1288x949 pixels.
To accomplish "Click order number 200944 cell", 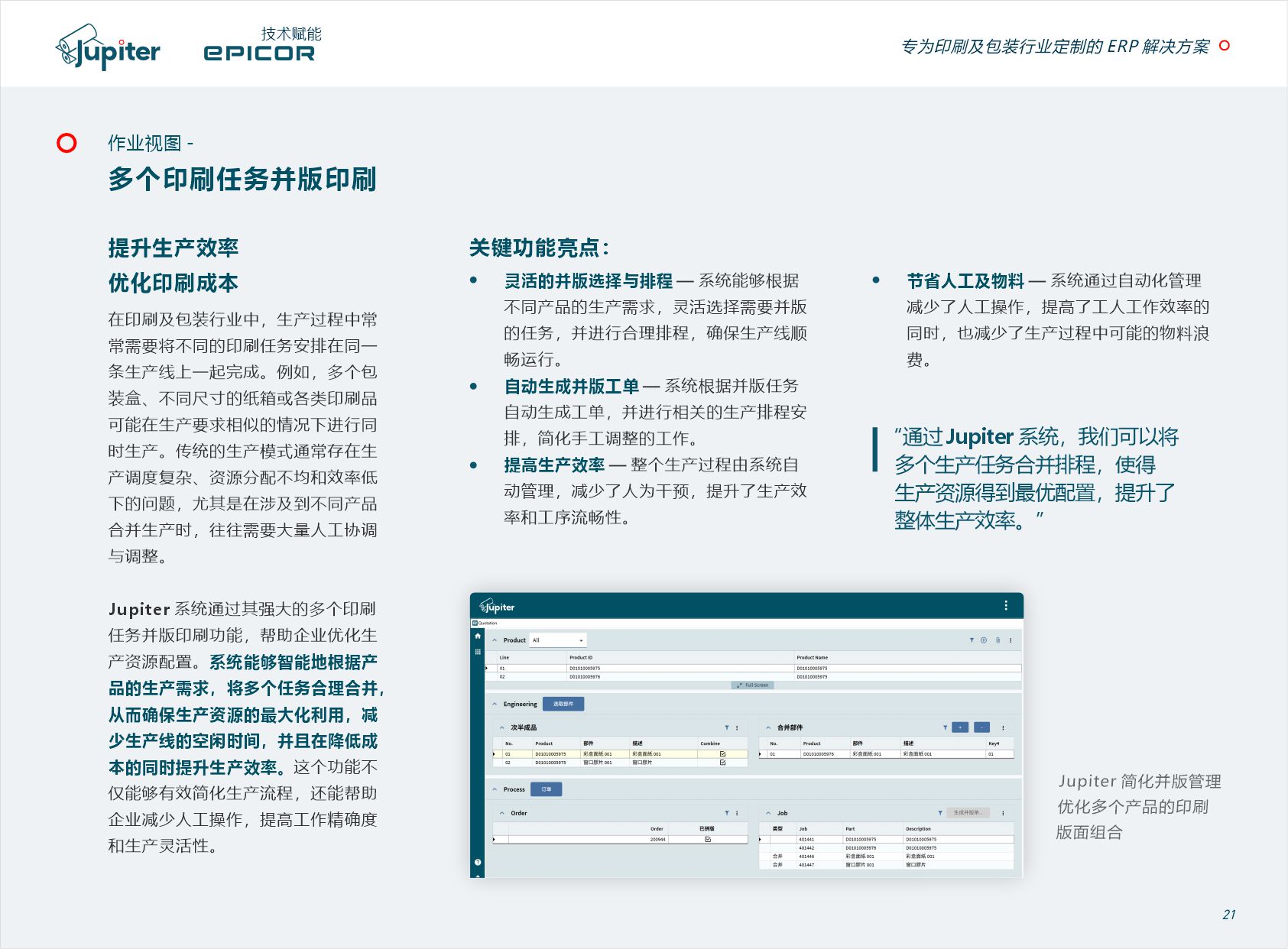I will tap(657, 839).
